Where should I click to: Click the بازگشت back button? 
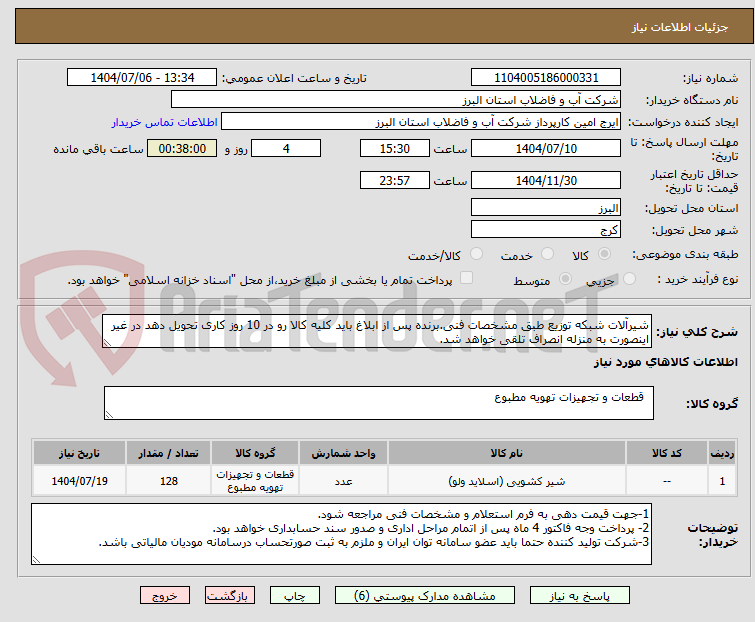coord(229,596)
